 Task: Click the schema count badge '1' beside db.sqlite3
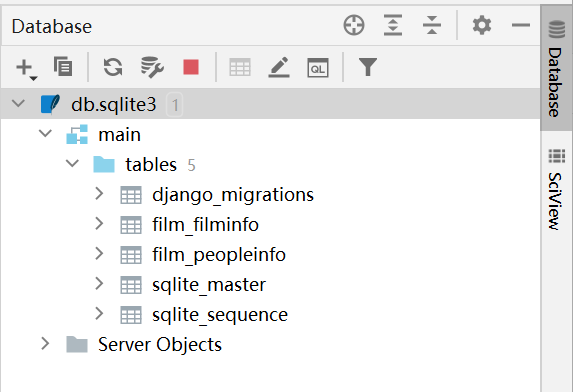click(x=175, y=105)
